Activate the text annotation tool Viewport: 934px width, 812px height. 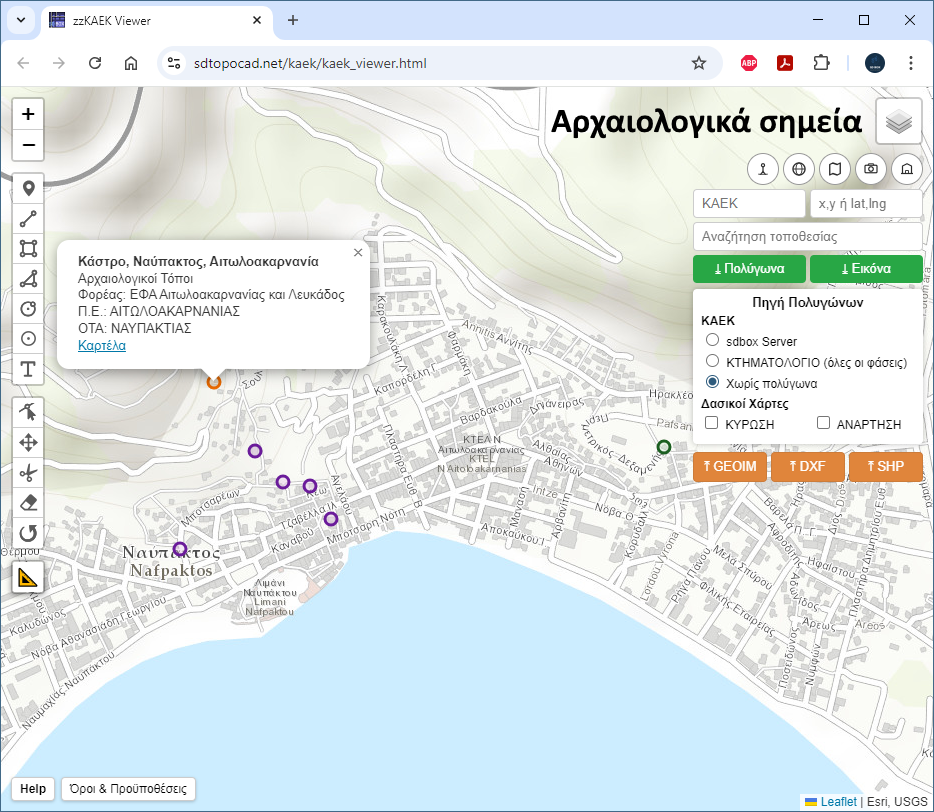28,369
